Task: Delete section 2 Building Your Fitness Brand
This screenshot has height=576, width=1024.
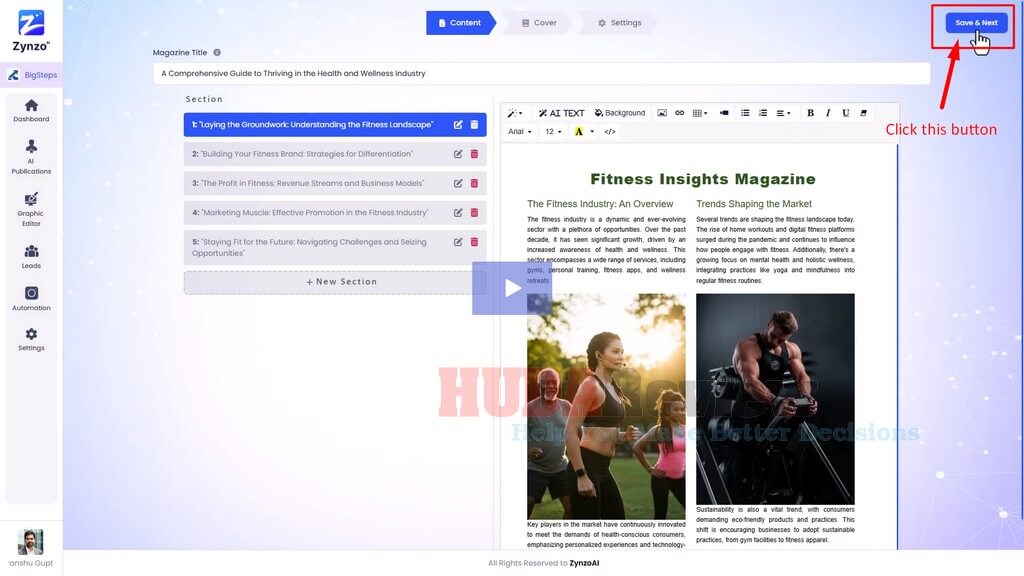Action: tap(474, 154)
